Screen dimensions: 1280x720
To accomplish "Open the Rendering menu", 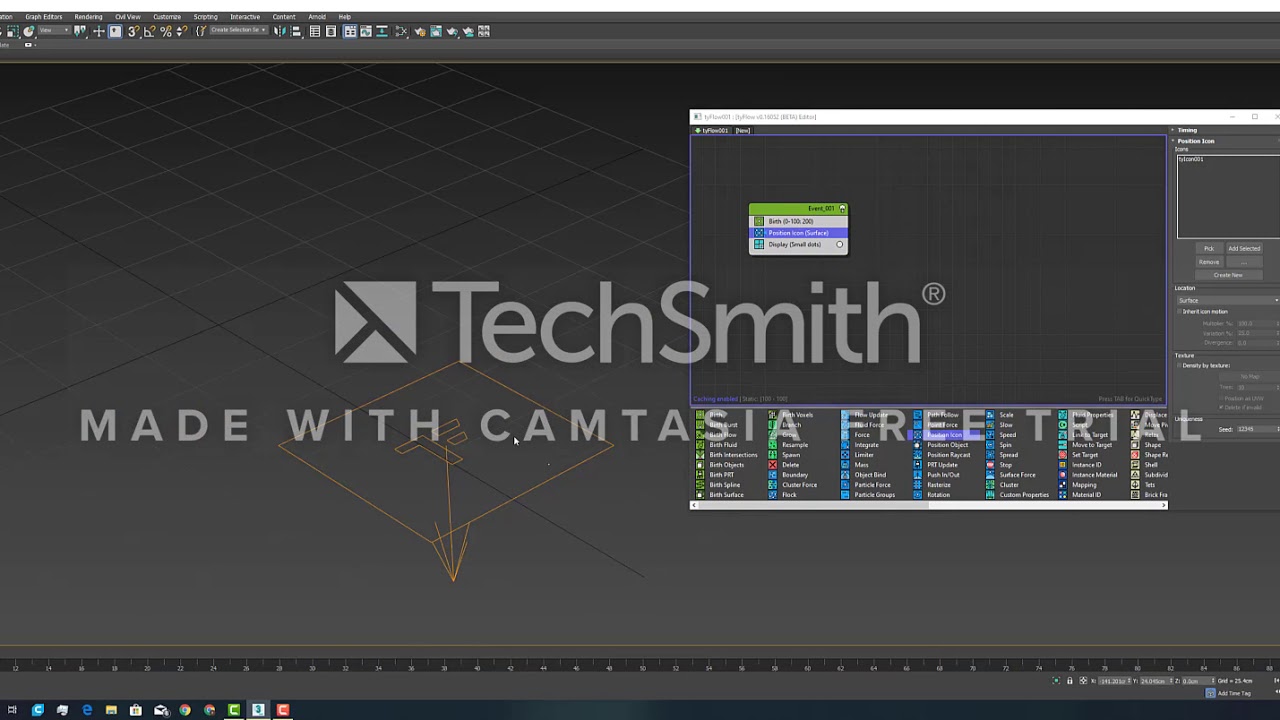I will click(x=88, y=17).
